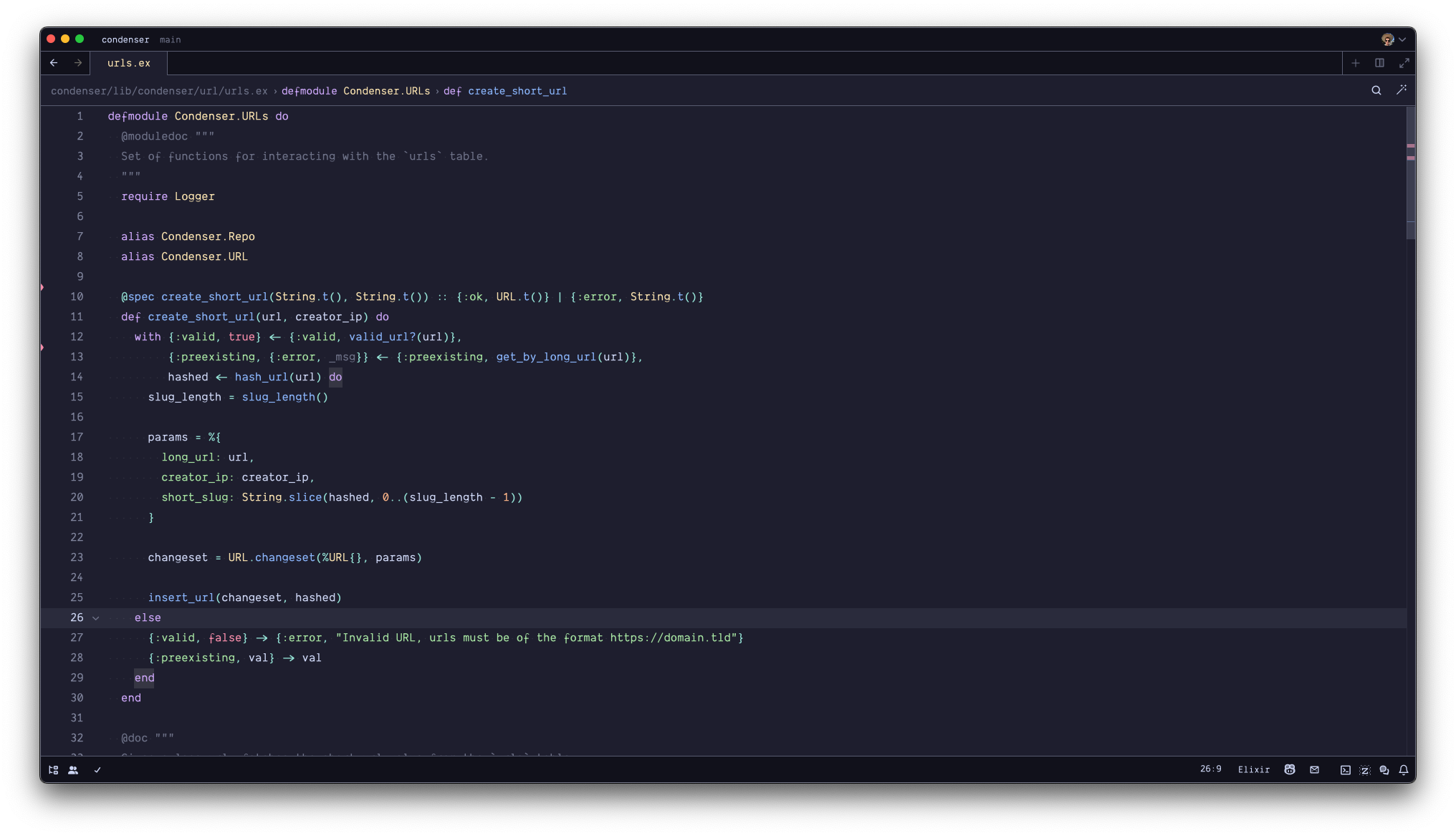1456x836 pixels.
Task: Click the feedback envelope icon
Action: point(1314,770)
